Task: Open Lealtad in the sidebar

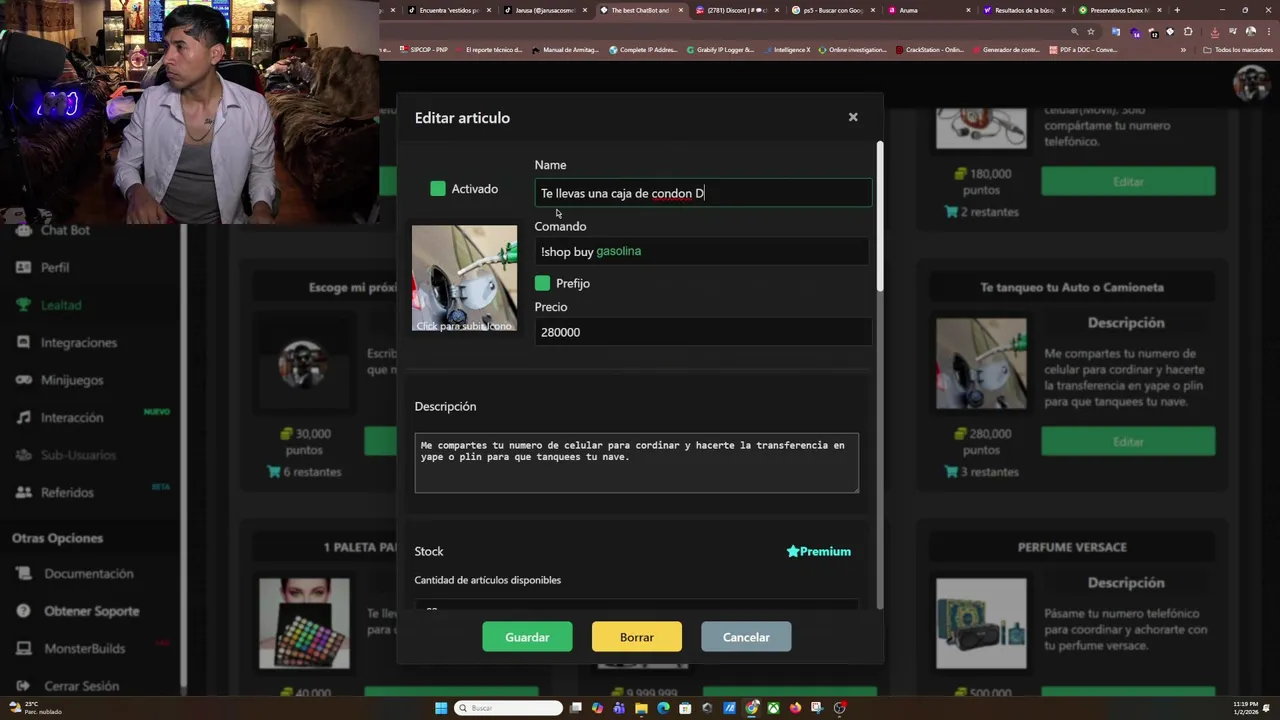Action: point(61,305)
